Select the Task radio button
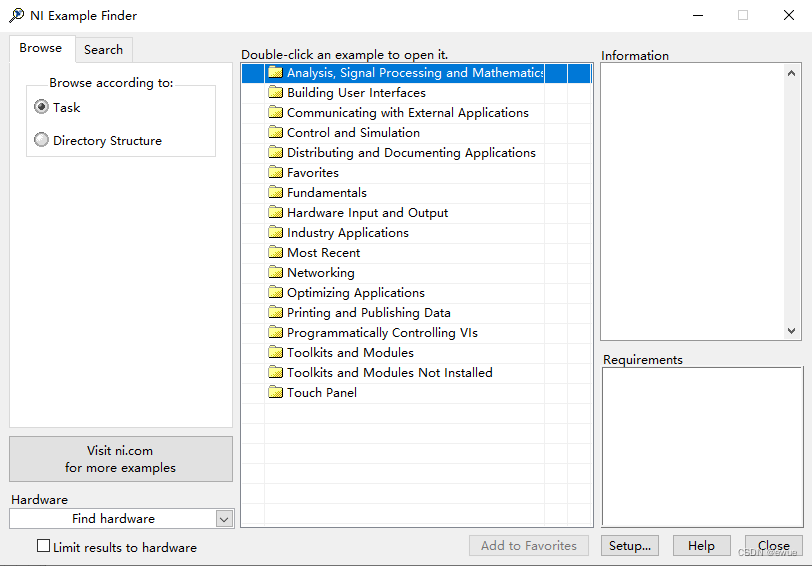The image size is (812, 566). coord(41,107)
